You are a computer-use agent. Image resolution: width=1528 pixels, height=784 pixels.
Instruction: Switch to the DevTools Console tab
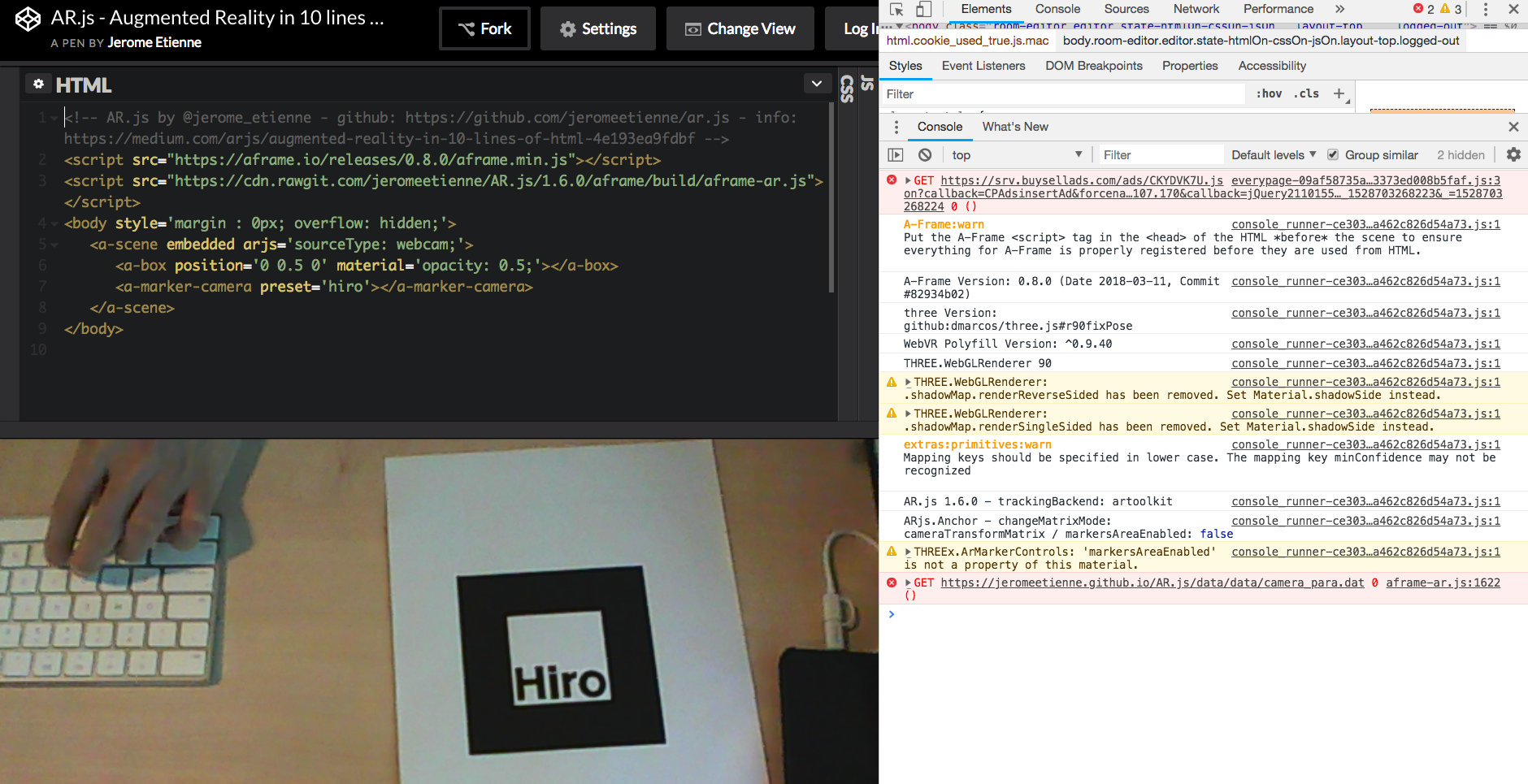tap(1057, 9)
